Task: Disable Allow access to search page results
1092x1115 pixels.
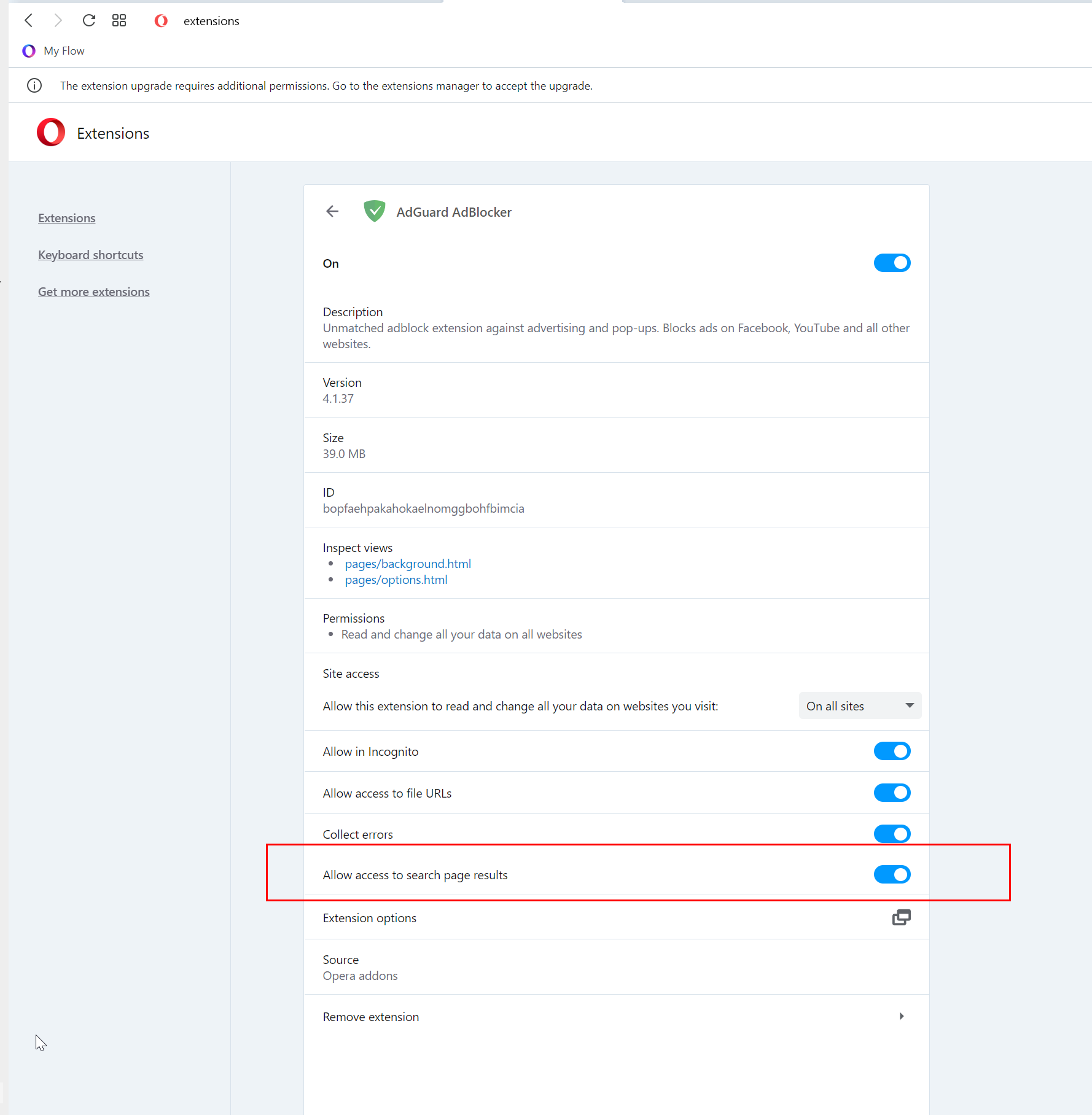Action: pyautogui.click(x=892, y=874)
